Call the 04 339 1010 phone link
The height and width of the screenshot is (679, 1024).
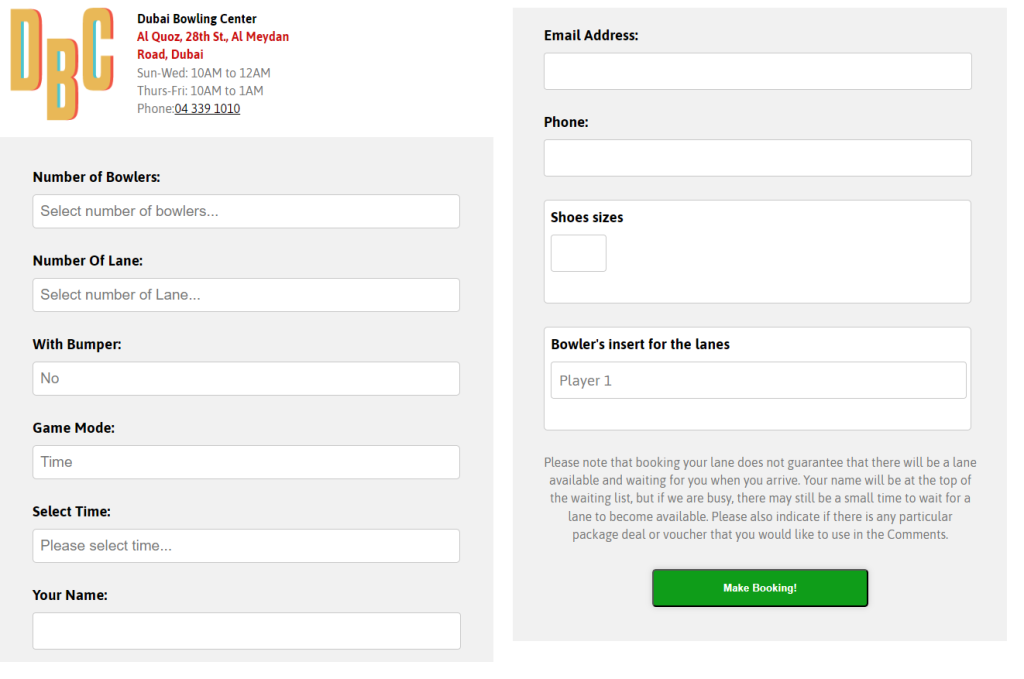tap(207, 109)
